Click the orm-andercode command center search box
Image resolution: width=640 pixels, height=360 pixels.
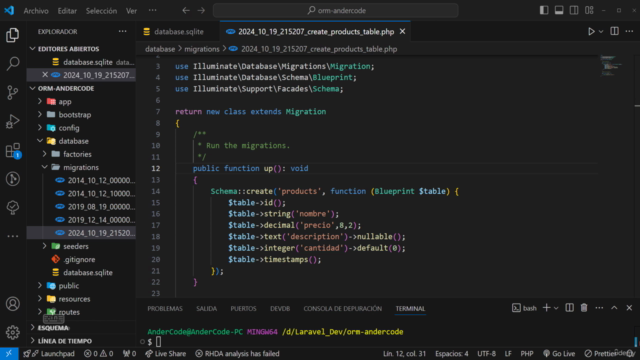click(336, 11)
